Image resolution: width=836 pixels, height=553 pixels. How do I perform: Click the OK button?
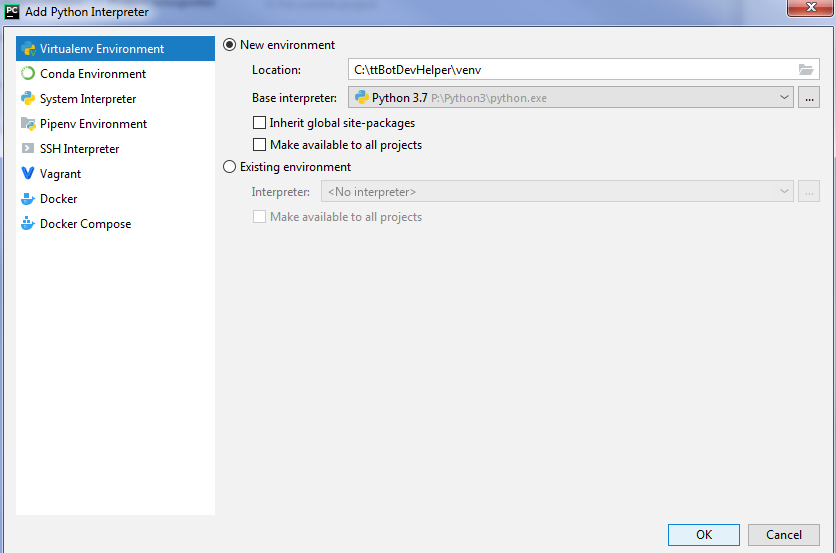pos(704,535)
